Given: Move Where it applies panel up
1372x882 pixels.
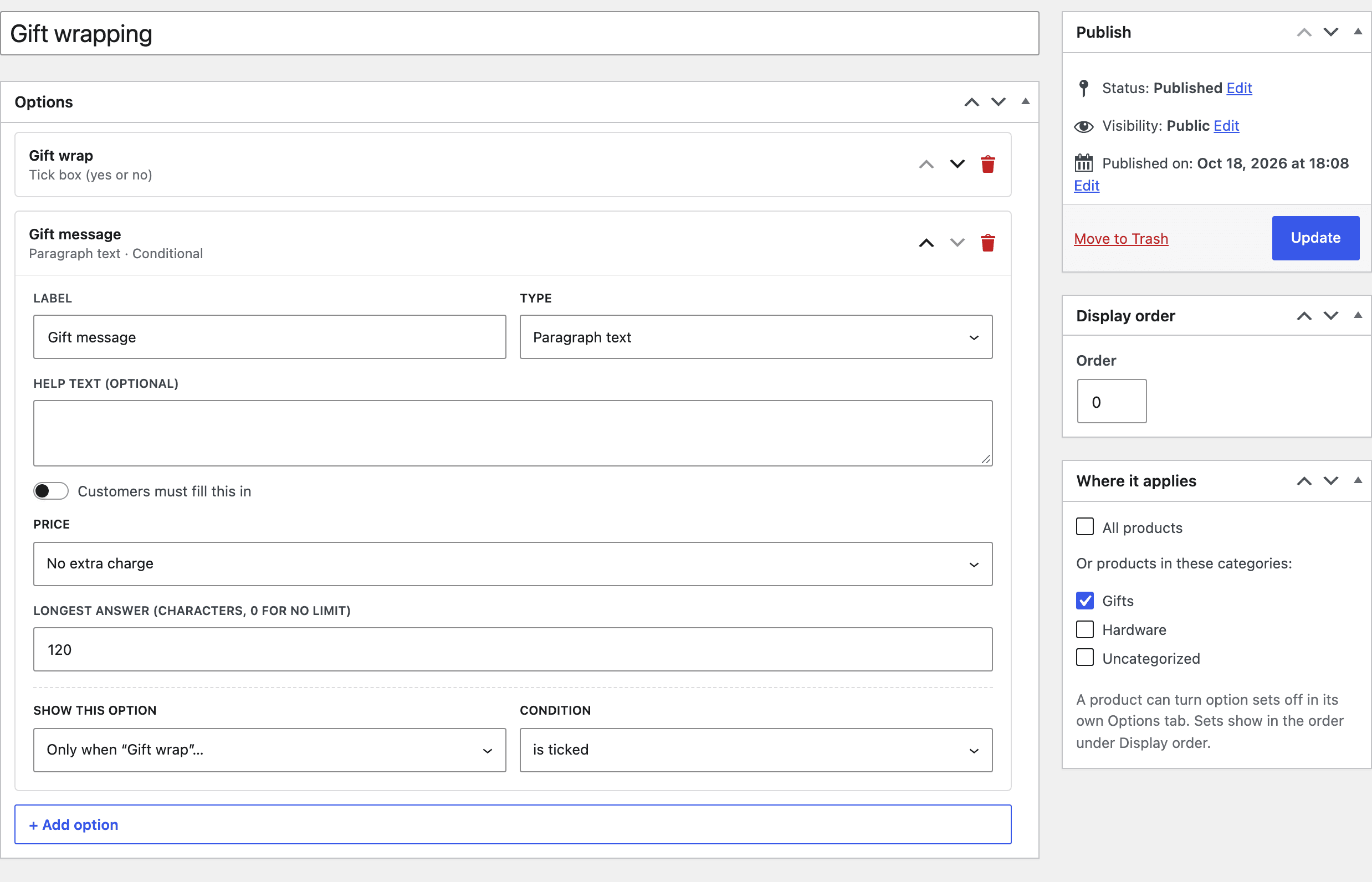Looking at the screenshot, I should (1304, 481).
